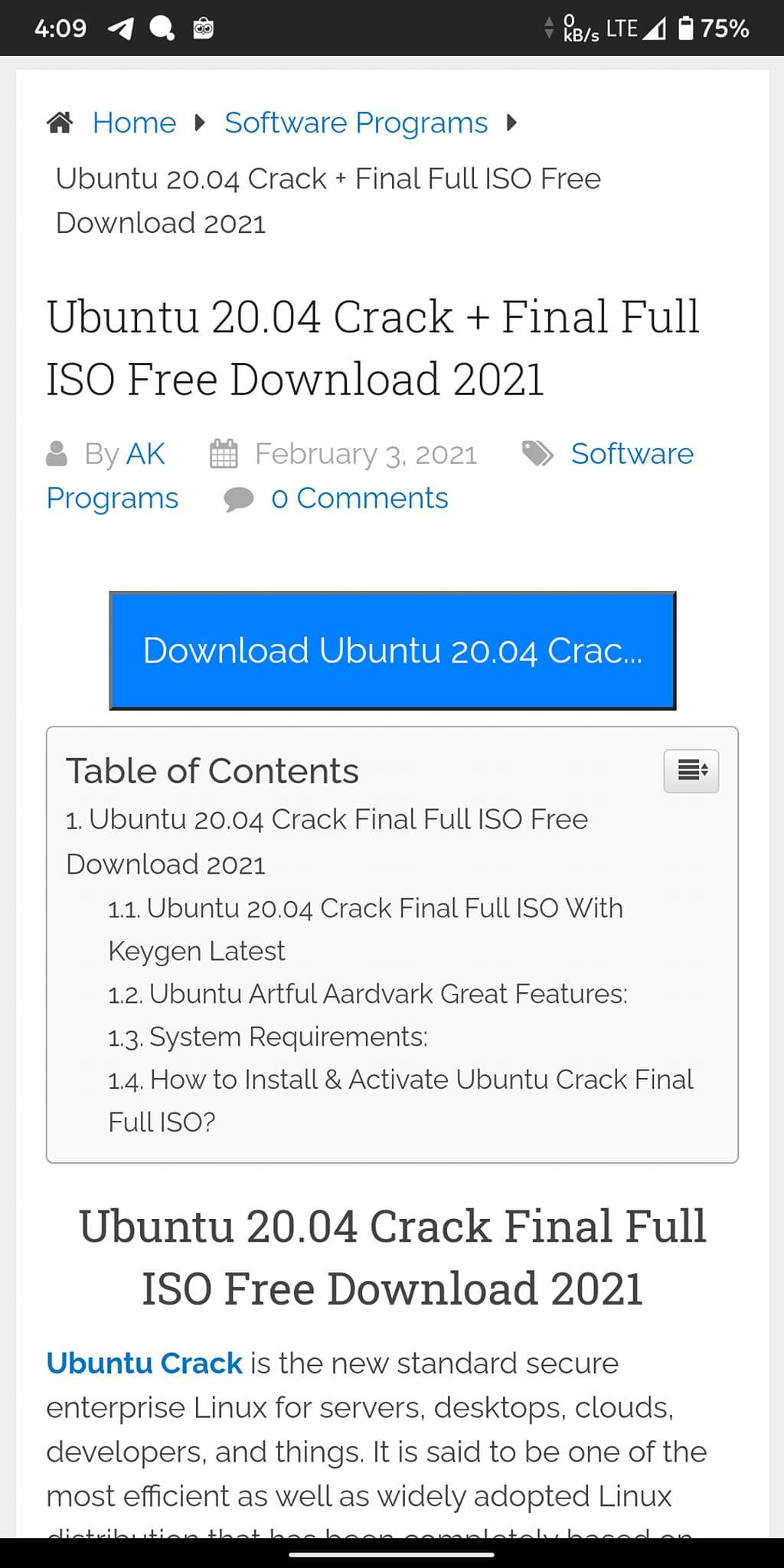Viewport: 784px width, 1568px height.
Task: Click the house icon in the breadcrumb
Action: click(x=60, y=121)
